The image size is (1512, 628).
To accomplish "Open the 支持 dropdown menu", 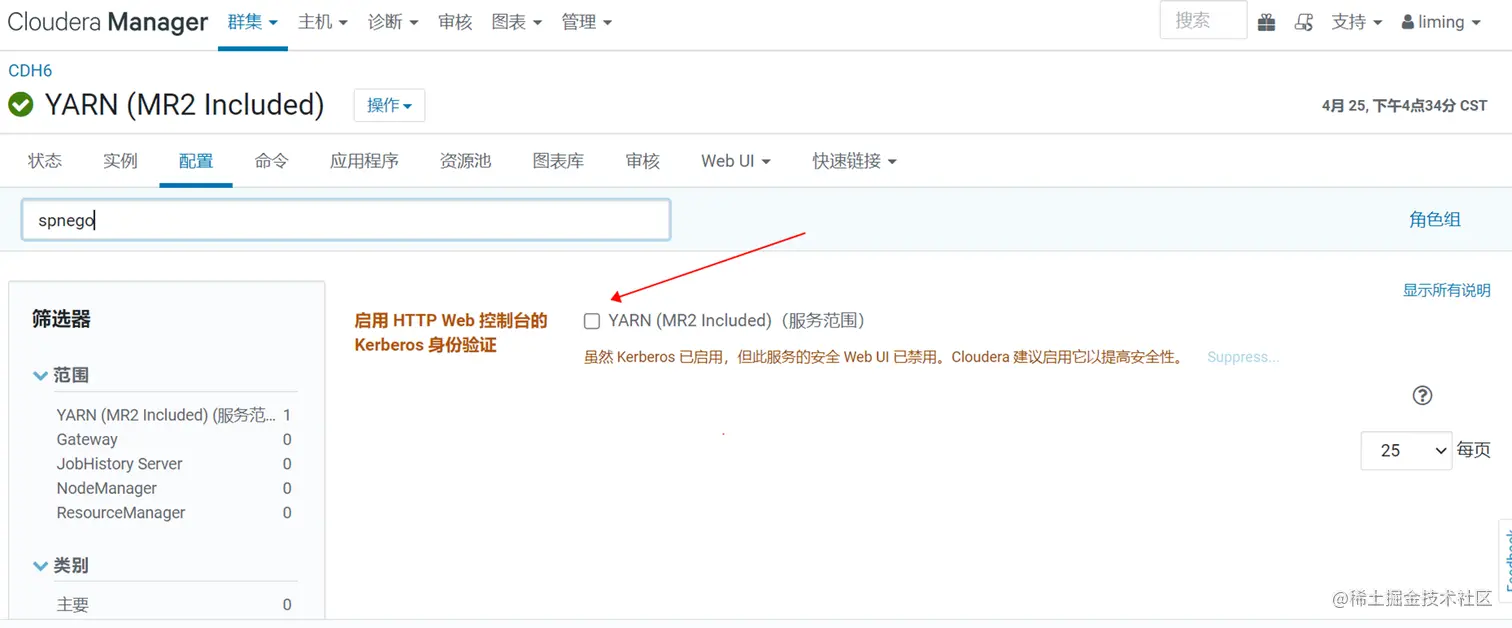I will pyautogui.click(x=1357, y=22).
